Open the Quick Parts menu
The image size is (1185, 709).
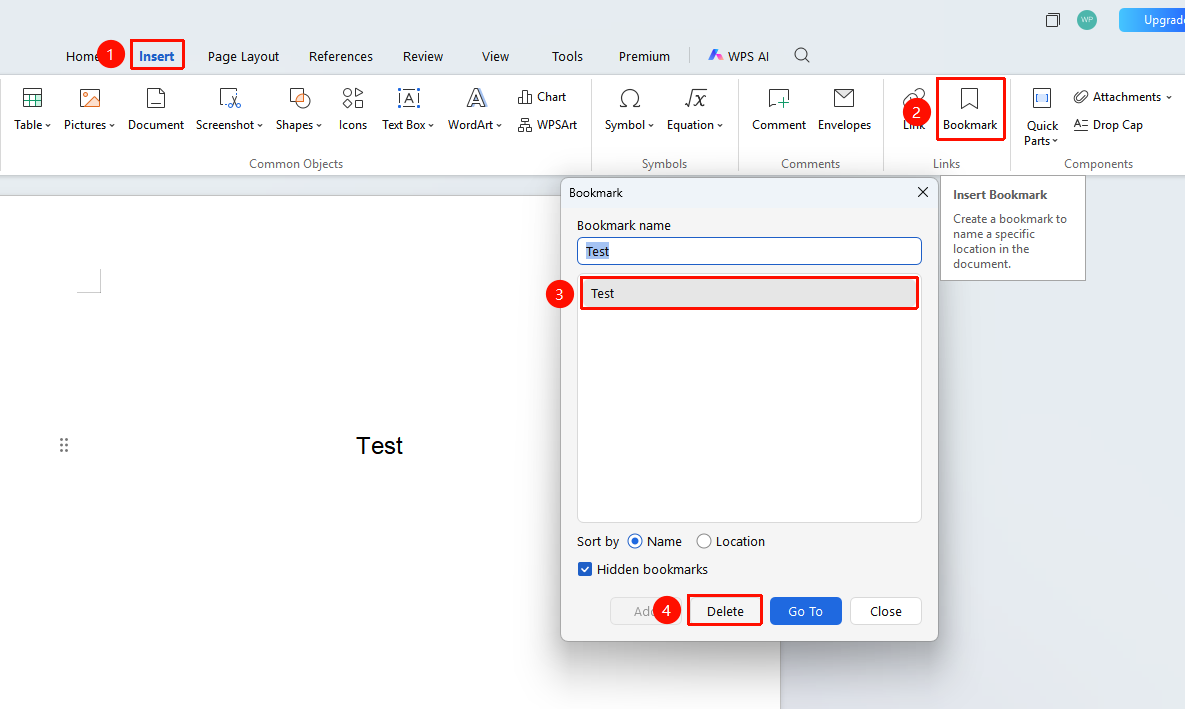[1041, 116]
